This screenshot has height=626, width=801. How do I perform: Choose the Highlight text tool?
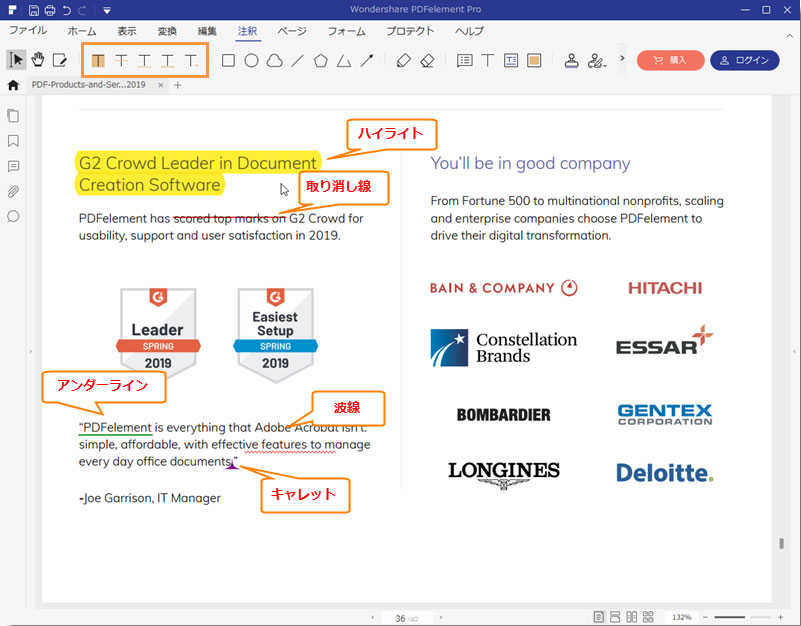(98, 61)
